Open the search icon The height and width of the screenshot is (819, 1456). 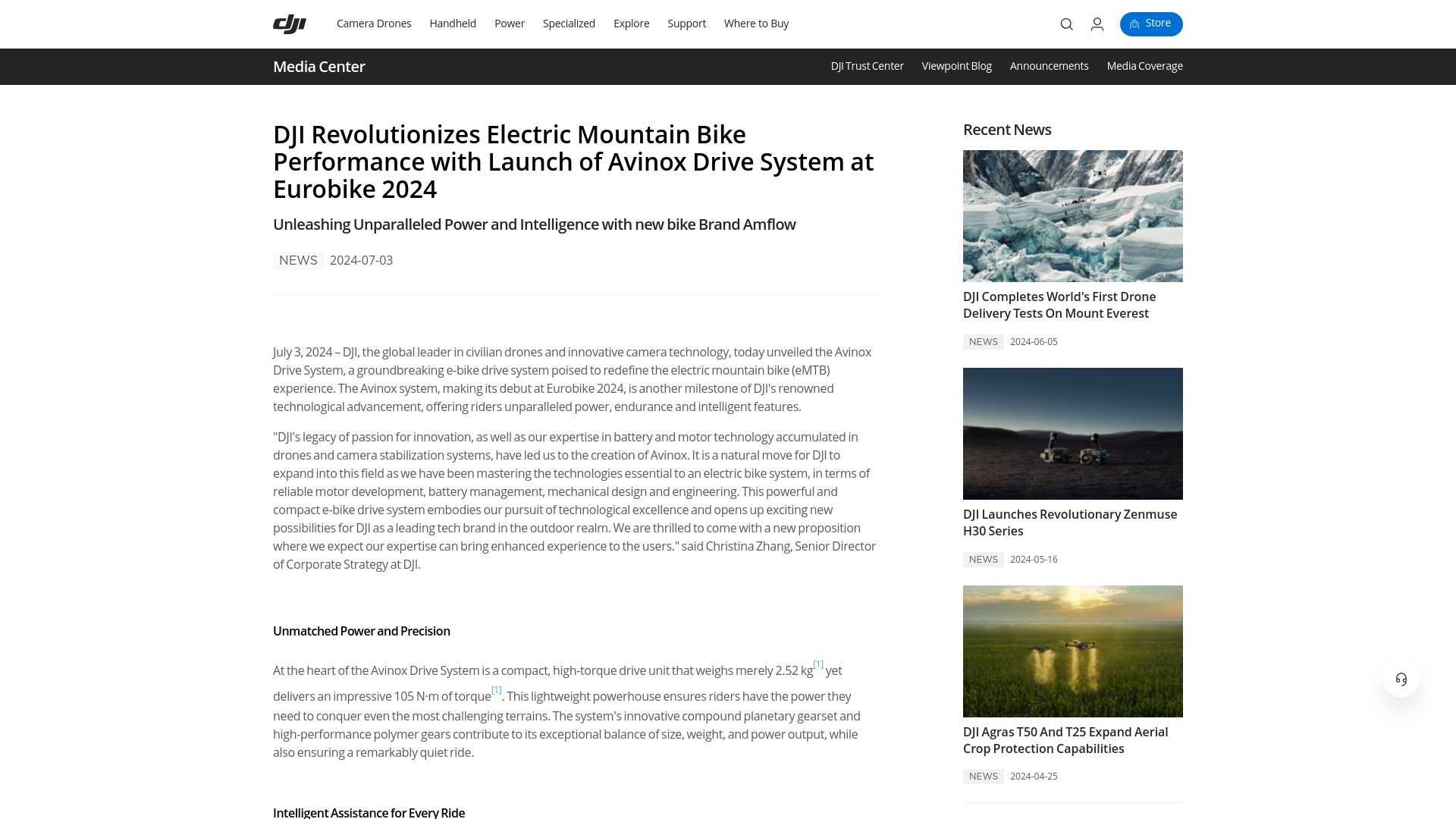(x=1066, y=24)
